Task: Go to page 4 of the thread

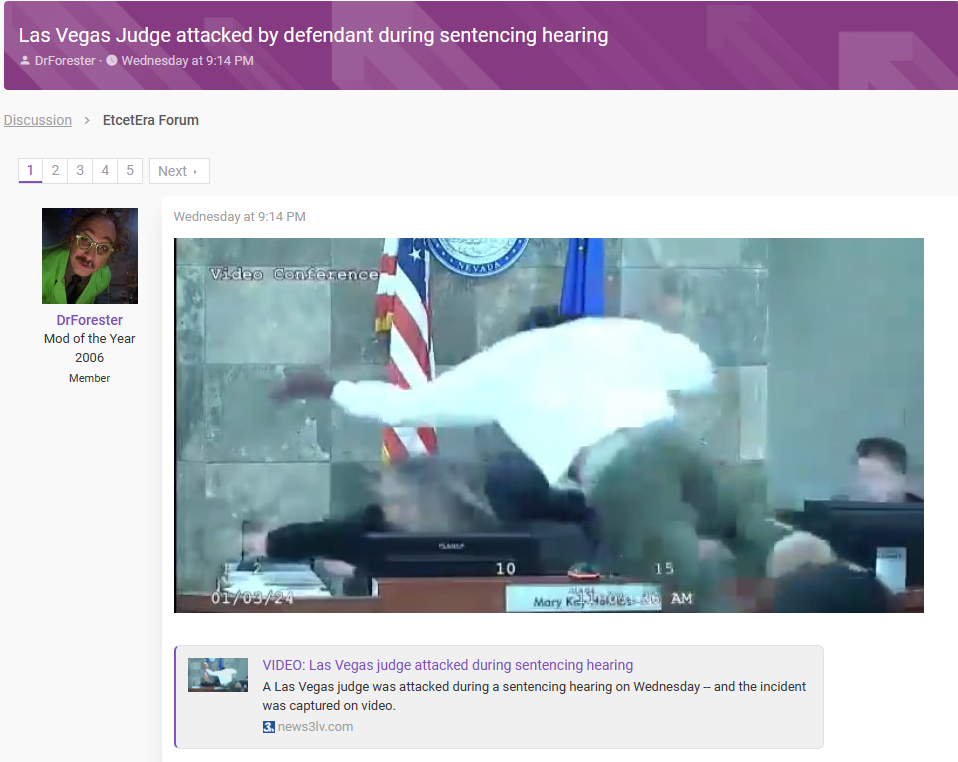Action: 105,170
